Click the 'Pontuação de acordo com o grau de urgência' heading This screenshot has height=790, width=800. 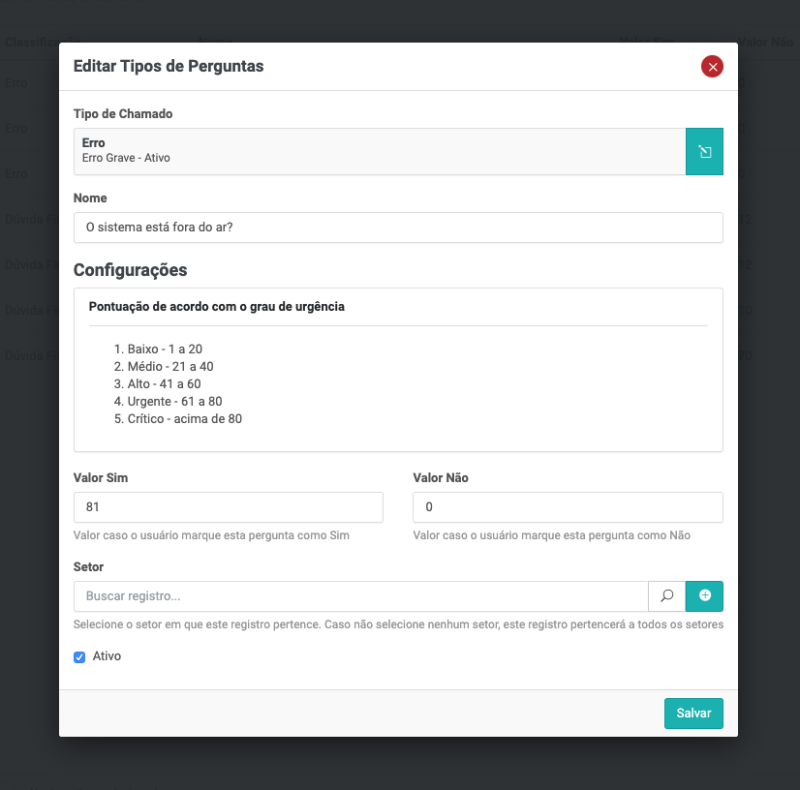point(217,307)
